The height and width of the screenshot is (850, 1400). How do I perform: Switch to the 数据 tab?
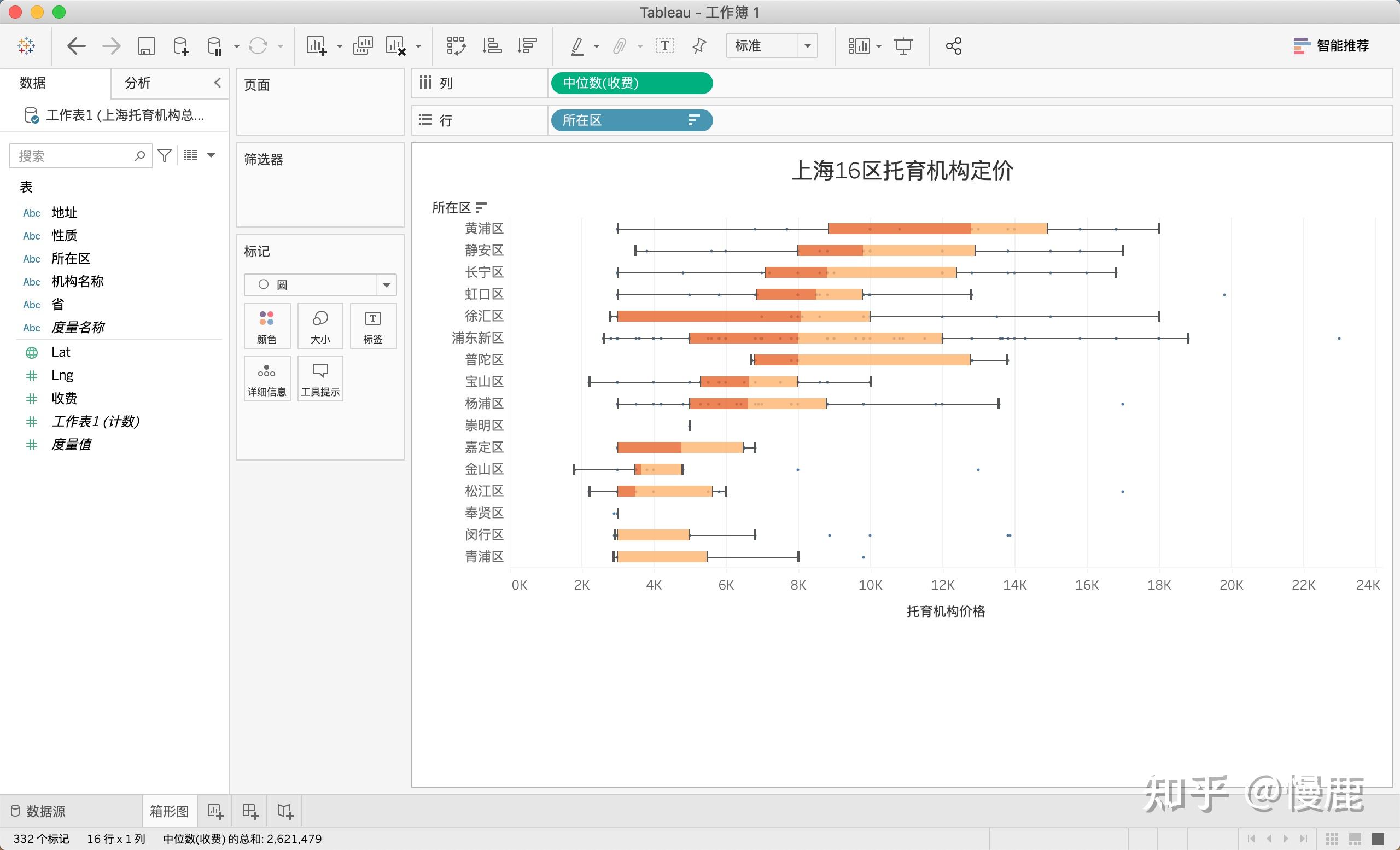[33, 83]
